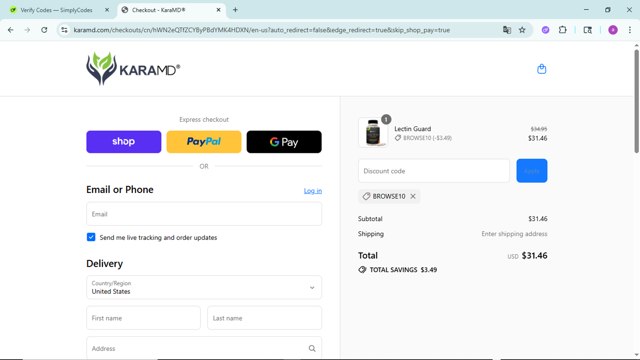Image resolution: width=640 pixels, height=360 pixels.
Task: Switch to Verify Codes — SimplyCodes tab
Action: [x=59, y=10]
